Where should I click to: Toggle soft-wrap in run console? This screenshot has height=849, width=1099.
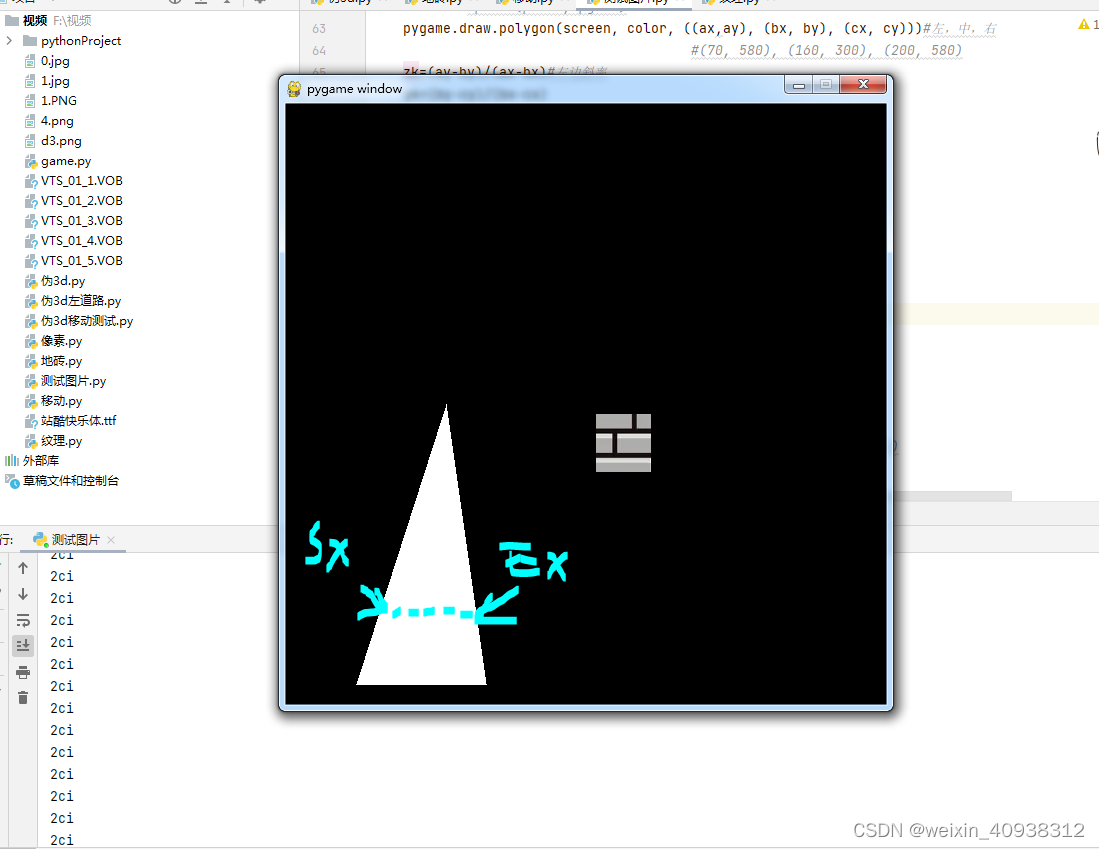coord(23,620)
